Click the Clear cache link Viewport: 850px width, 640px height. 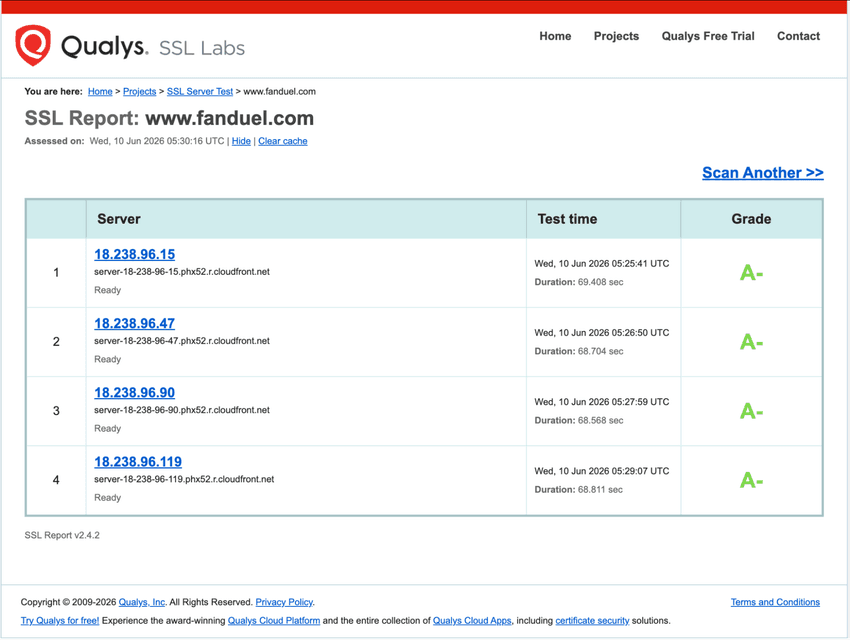(282, 141)
